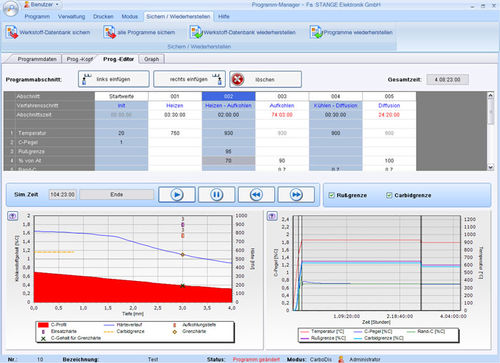The width and height of the screenshot is (500, 363).
Task: Click the links einfügen button
Action: click(114, 79)
